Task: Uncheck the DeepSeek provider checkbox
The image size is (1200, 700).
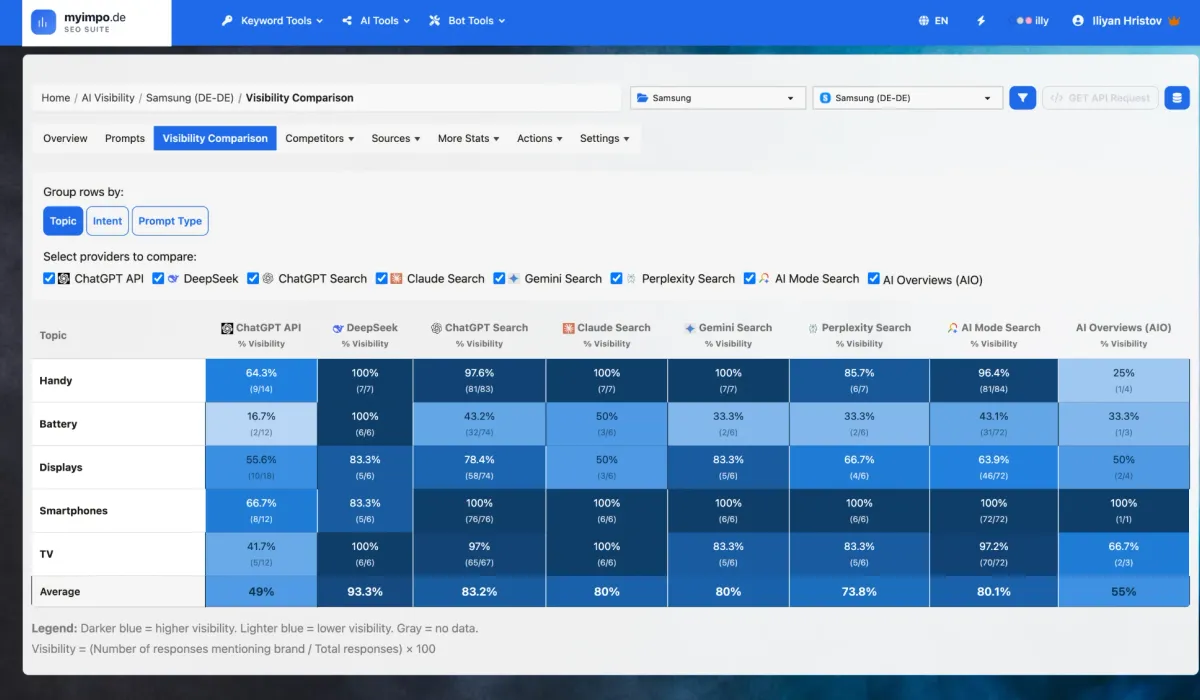Action: (x=158, y=279)
